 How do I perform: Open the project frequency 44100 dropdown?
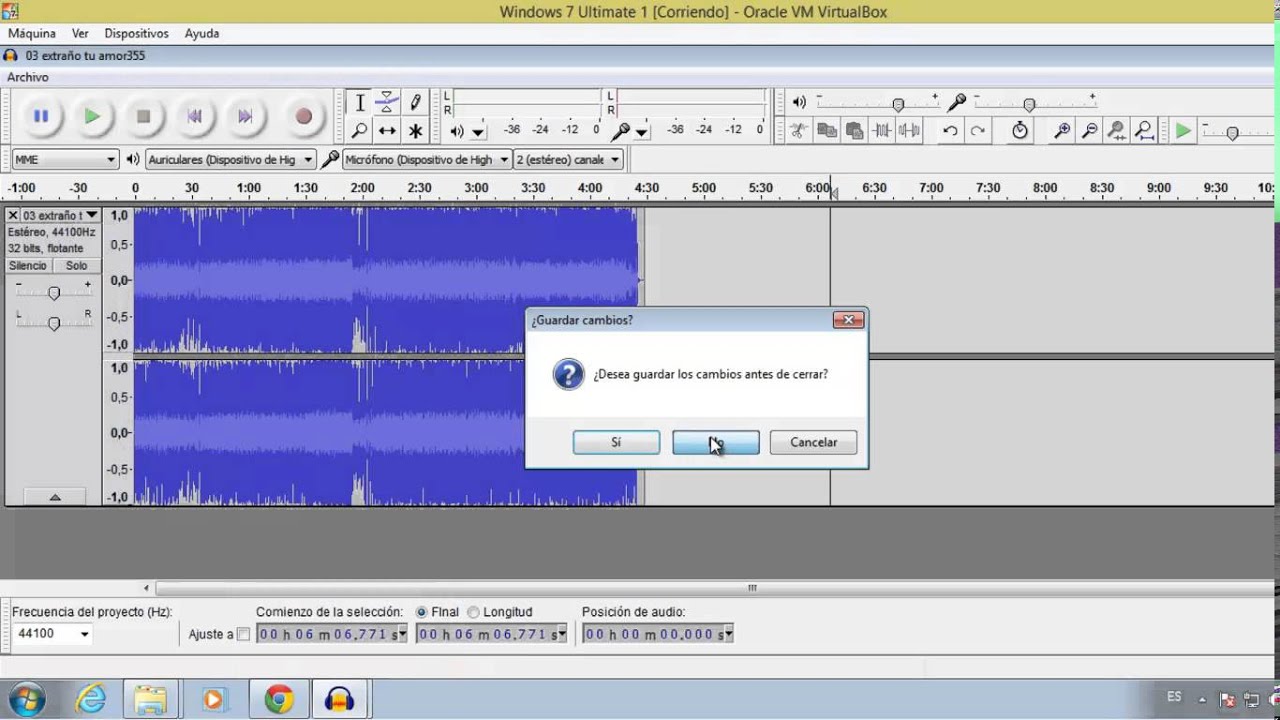[x=53, y=633]
